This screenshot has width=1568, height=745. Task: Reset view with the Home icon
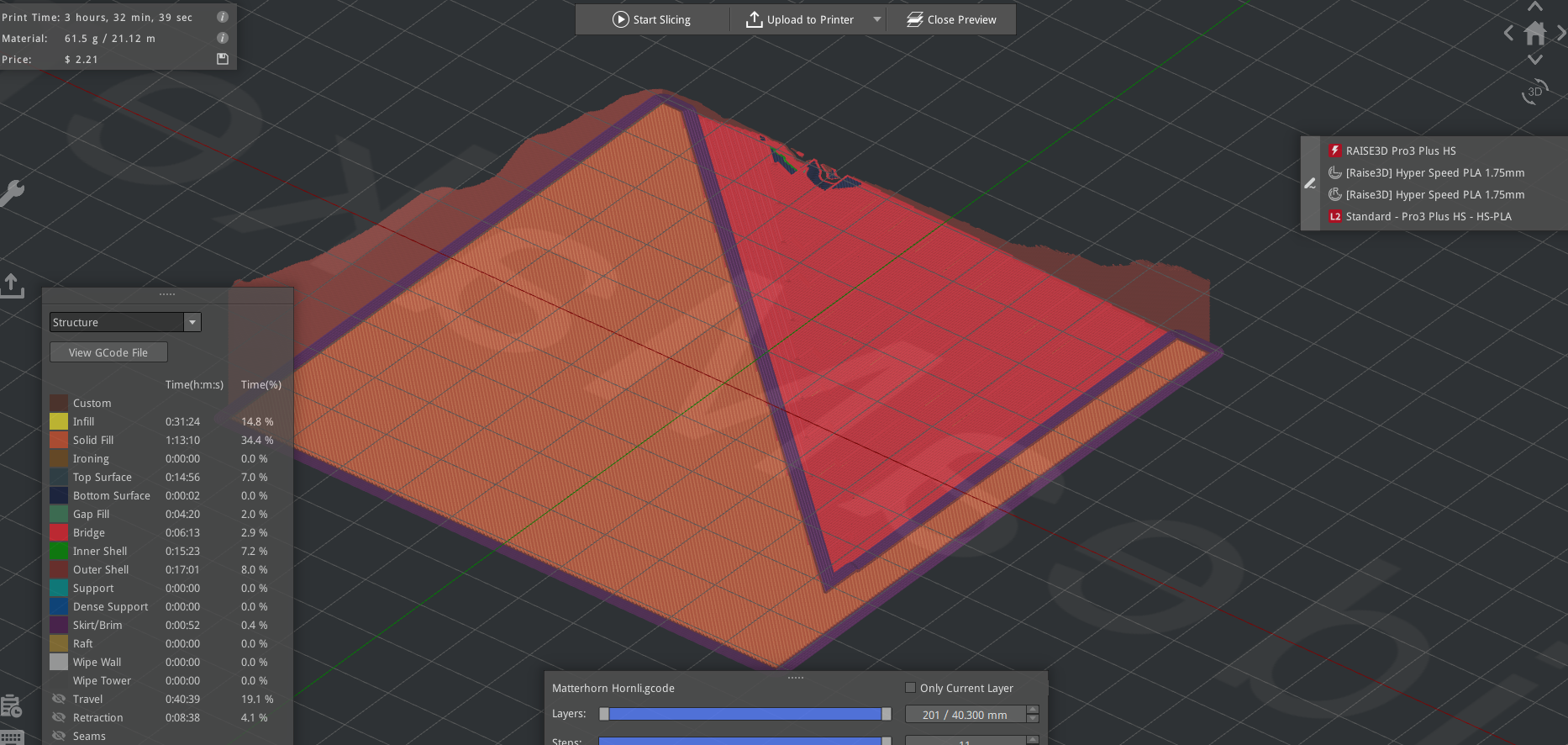1535,34
